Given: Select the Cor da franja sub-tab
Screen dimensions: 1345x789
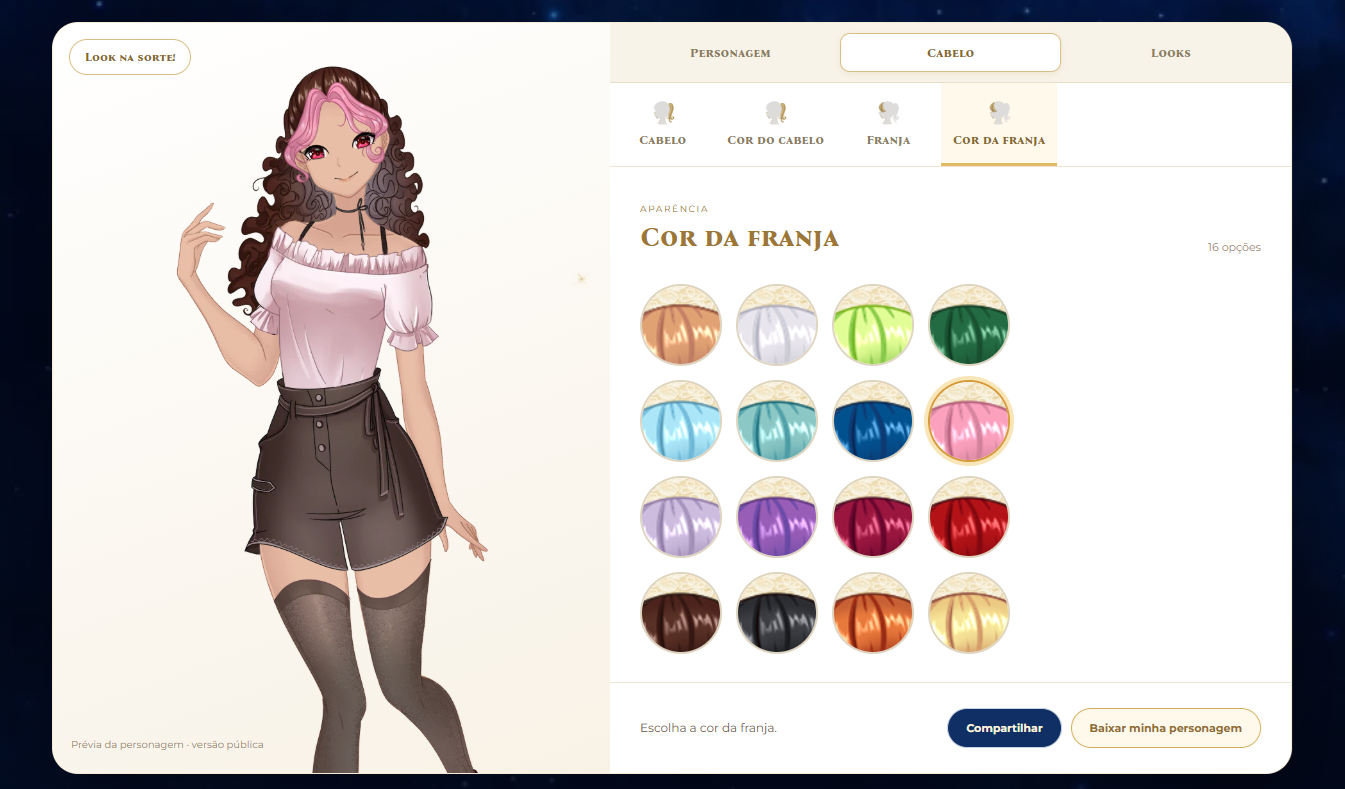Looking at the screenshot, I should tap(999, 124).
